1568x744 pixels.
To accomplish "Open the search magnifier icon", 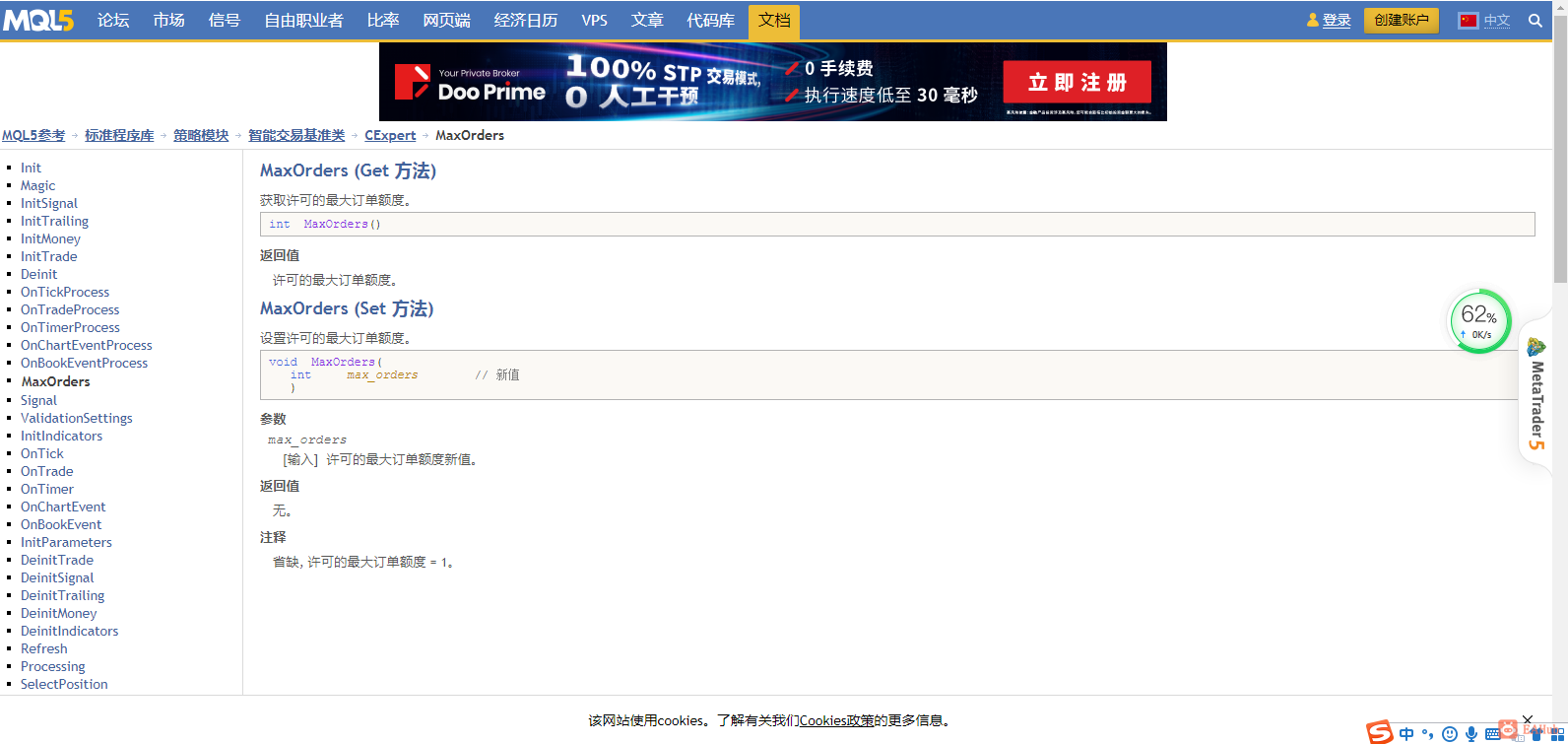I will click(1535, 21).
